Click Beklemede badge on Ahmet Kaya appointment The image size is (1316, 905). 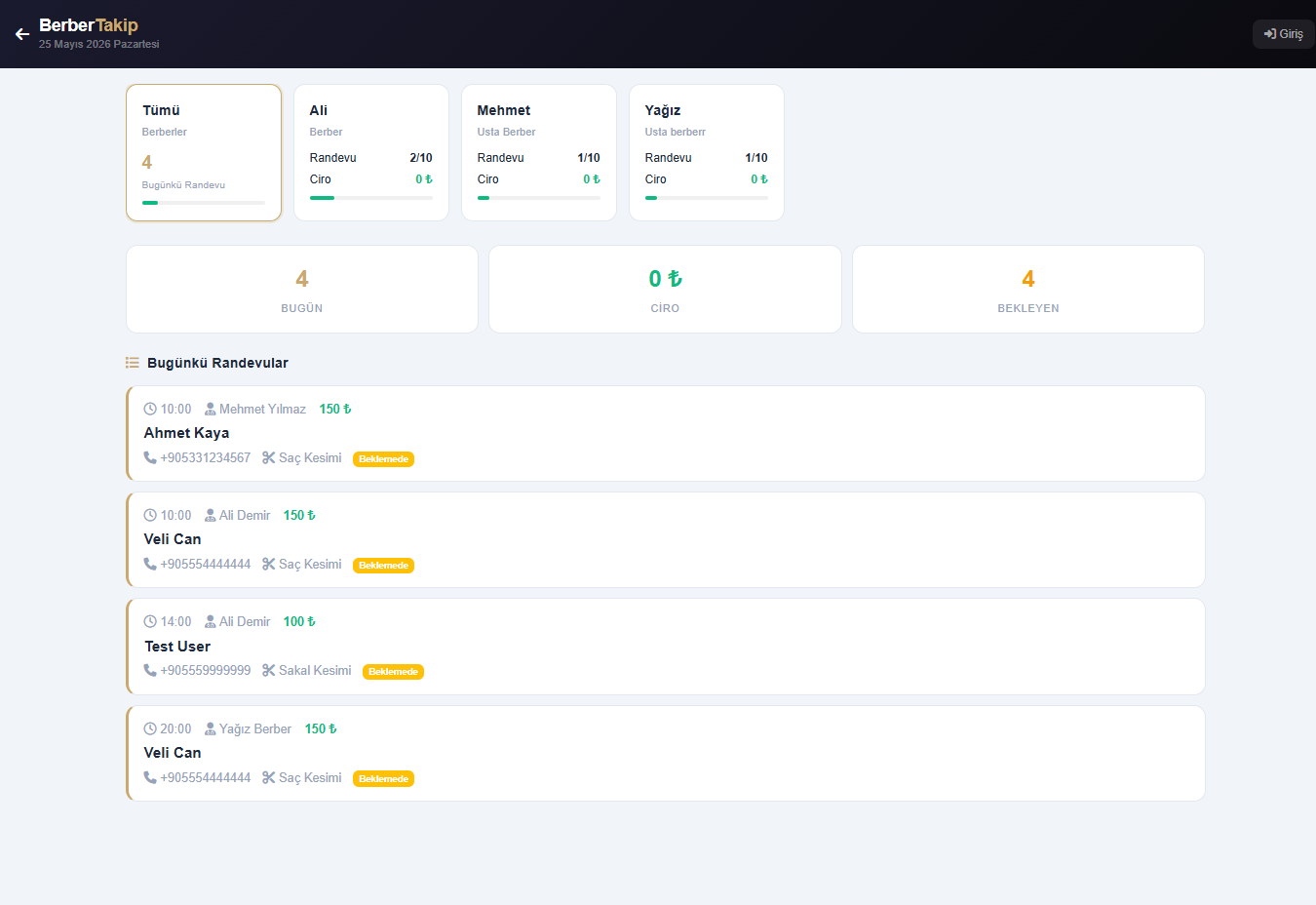click(x=384, y=459)
